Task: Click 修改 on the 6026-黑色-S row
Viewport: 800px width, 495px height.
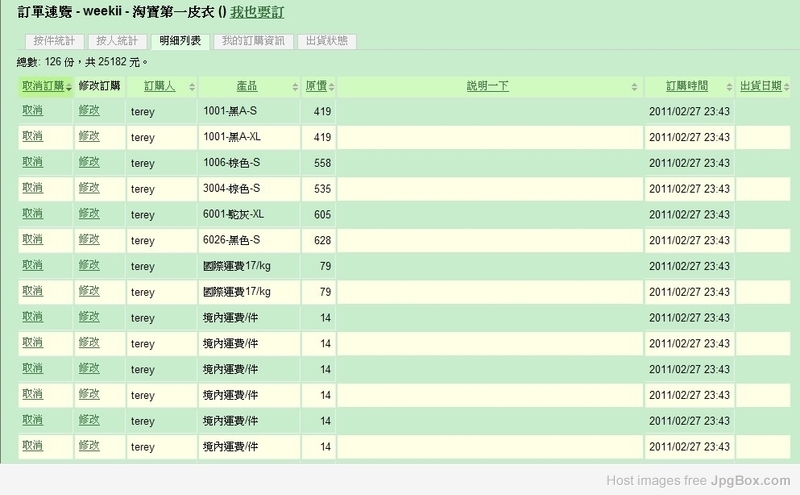Action: (x=89, y=240)
